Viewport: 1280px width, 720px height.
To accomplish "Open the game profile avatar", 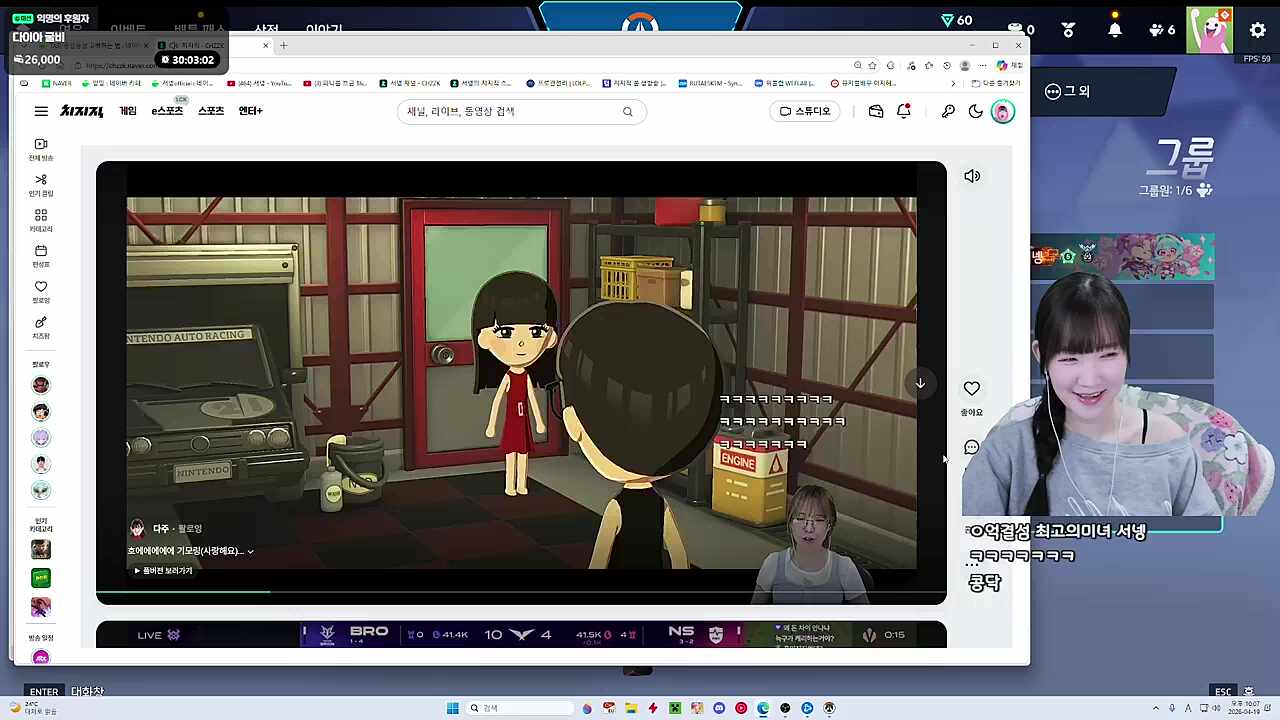I will (1209, 30).
